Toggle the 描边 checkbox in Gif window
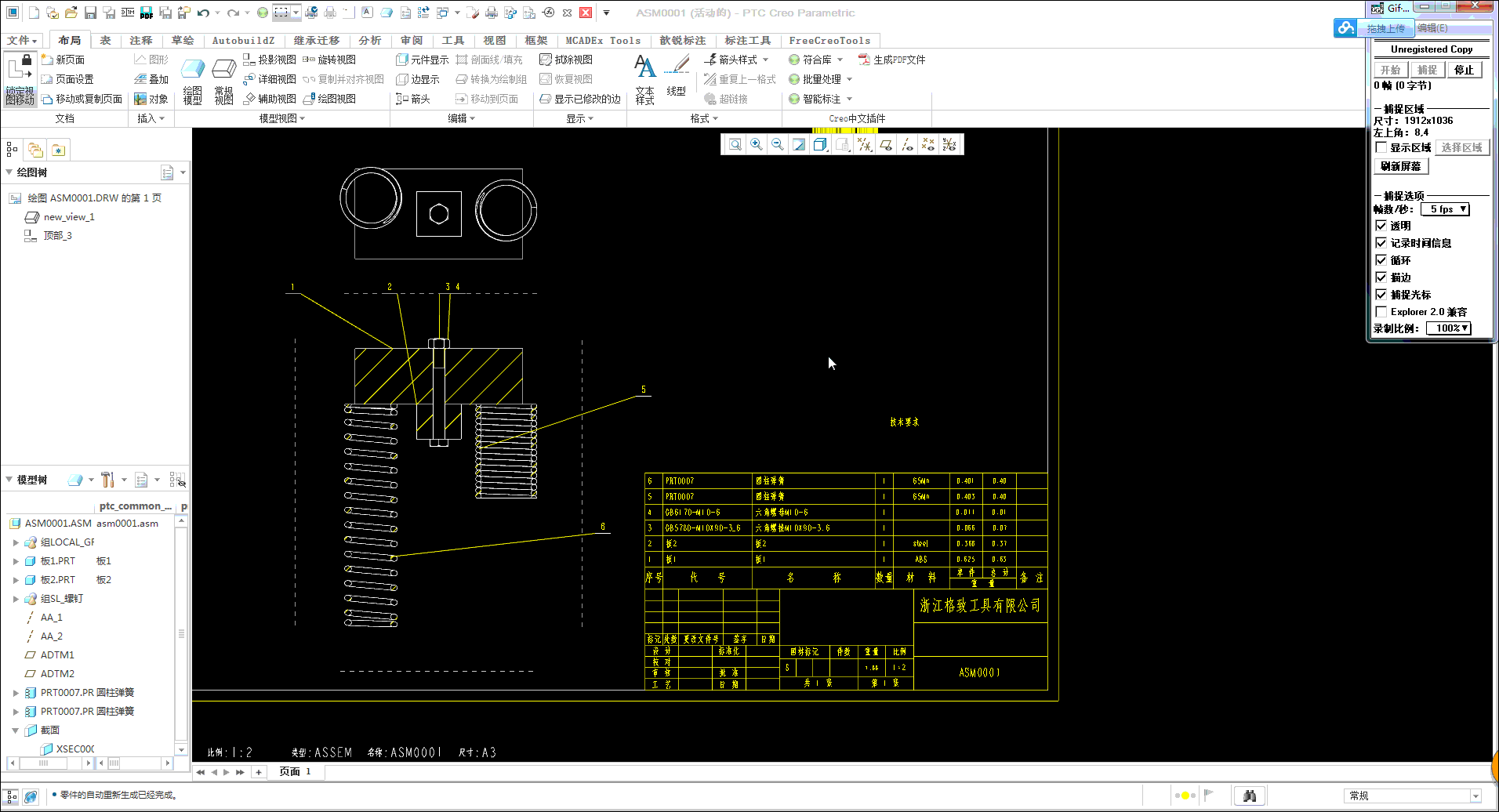This screenshot has width=1499, height=812. (x=1381, y=277)
